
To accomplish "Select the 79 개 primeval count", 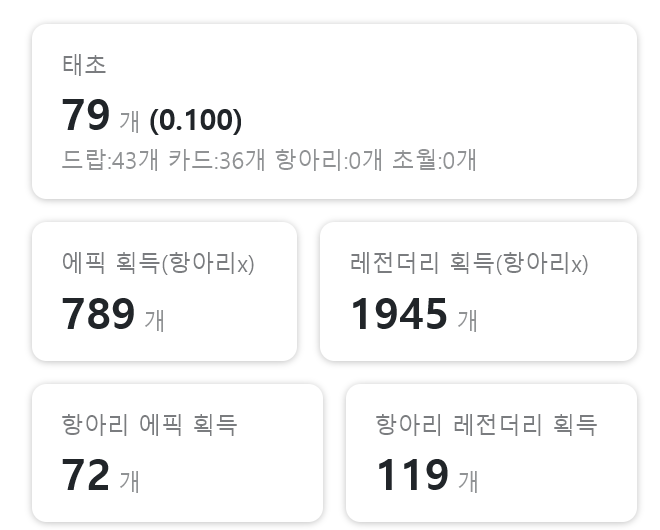I will (x=100, y=115).
